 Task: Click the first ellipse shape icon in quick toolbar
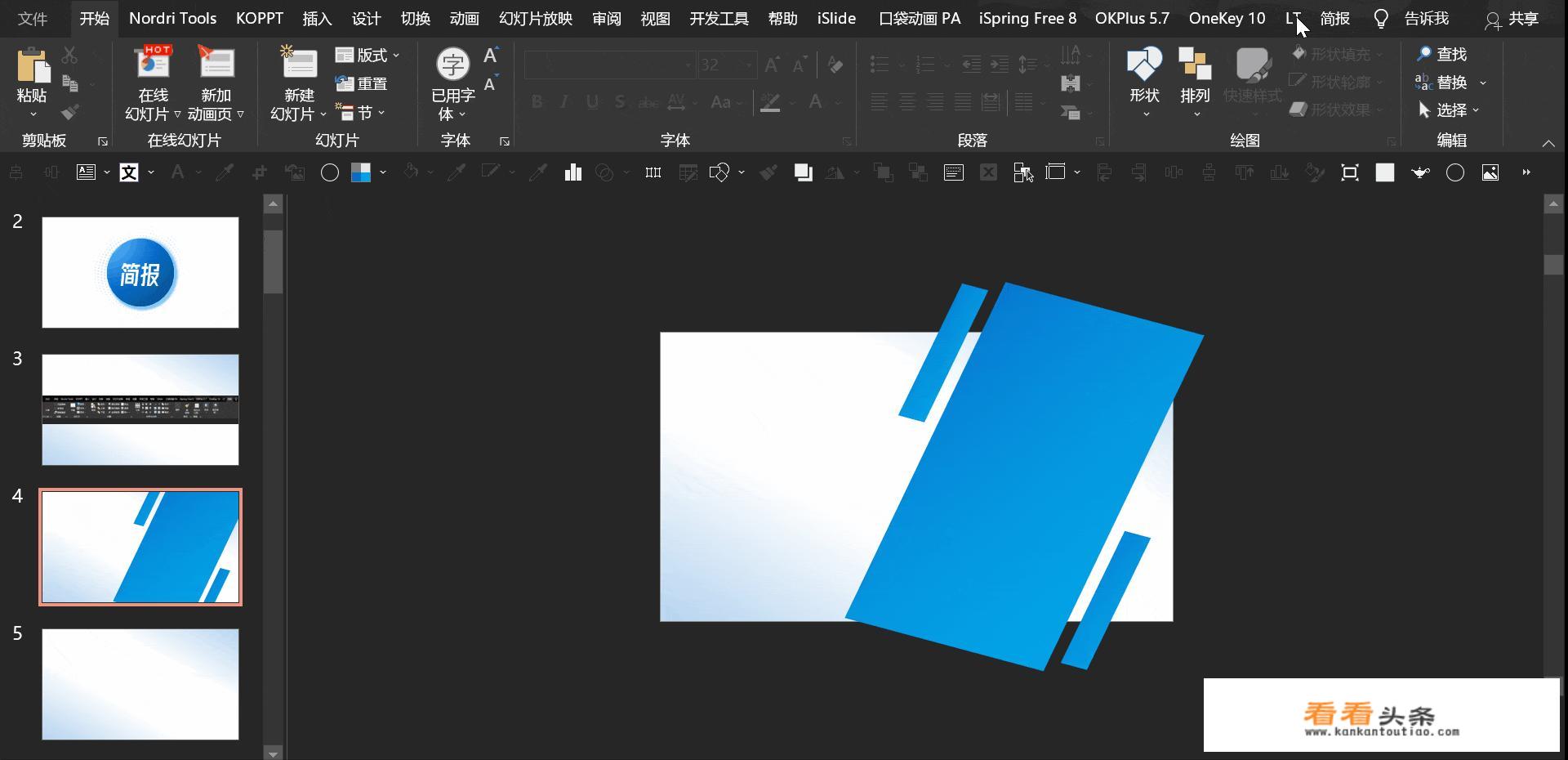pos(330,172)
